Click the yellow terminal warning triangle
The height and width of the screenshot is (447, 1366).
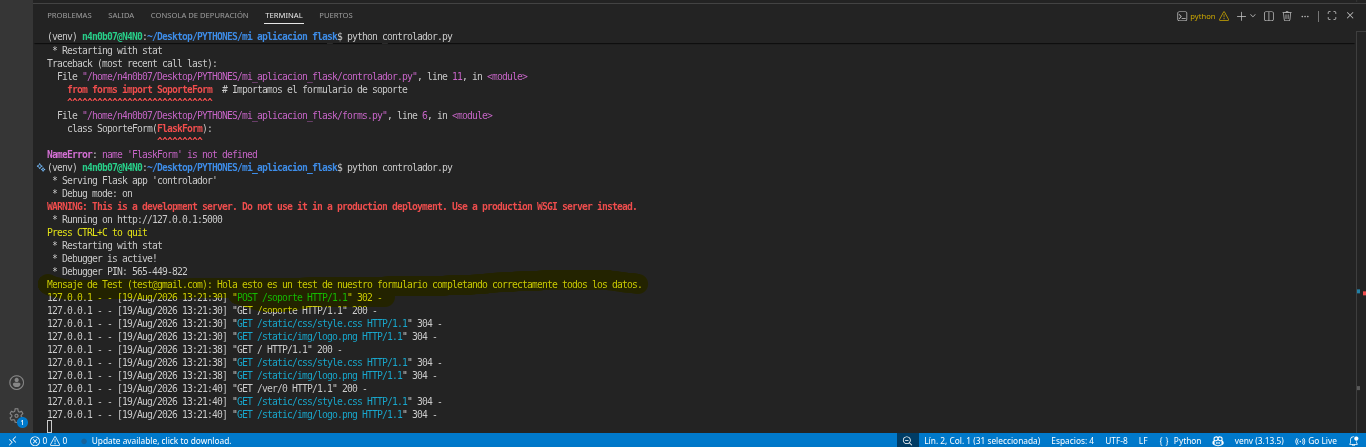point(1224,16)
